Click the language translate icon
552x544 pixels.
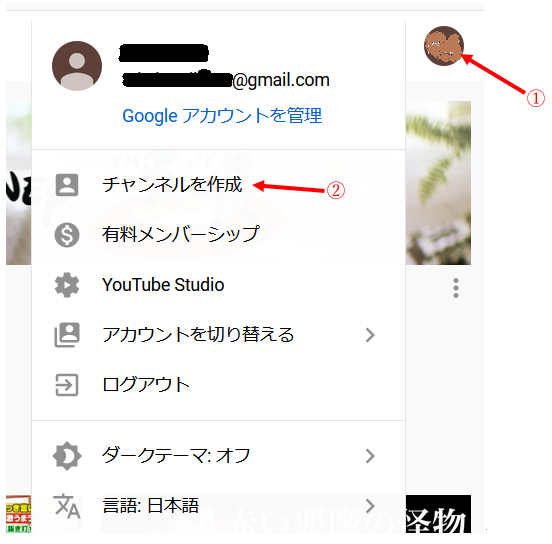[67, 506]
